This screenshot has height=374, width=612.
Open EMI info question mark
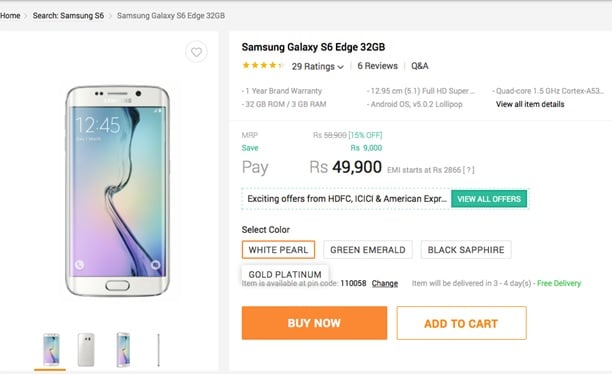click(468, 170)
